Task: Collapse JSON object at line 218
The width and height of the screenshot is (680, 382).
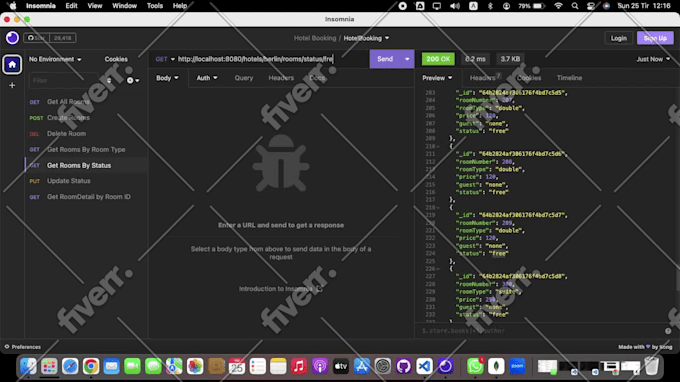Action: (438, 208)
